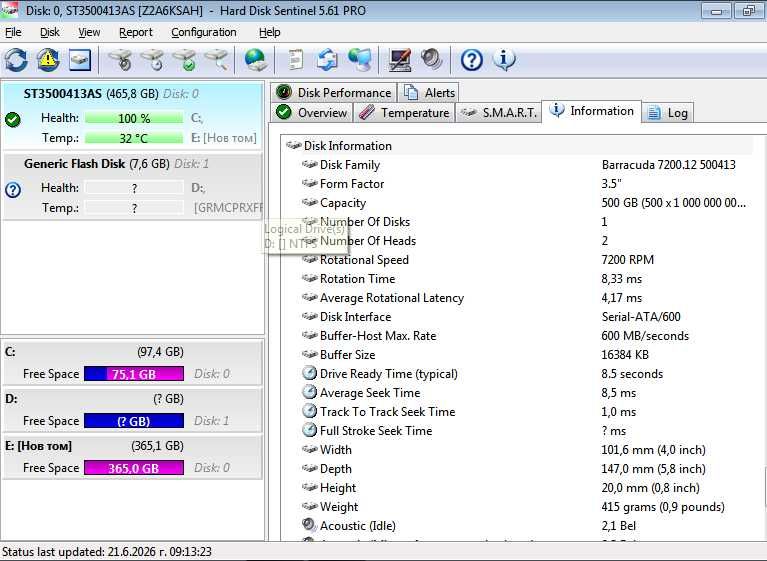Click the network computer globe toolbar icon
Viewport: 767px width, 561px height.
pos(360,60)
